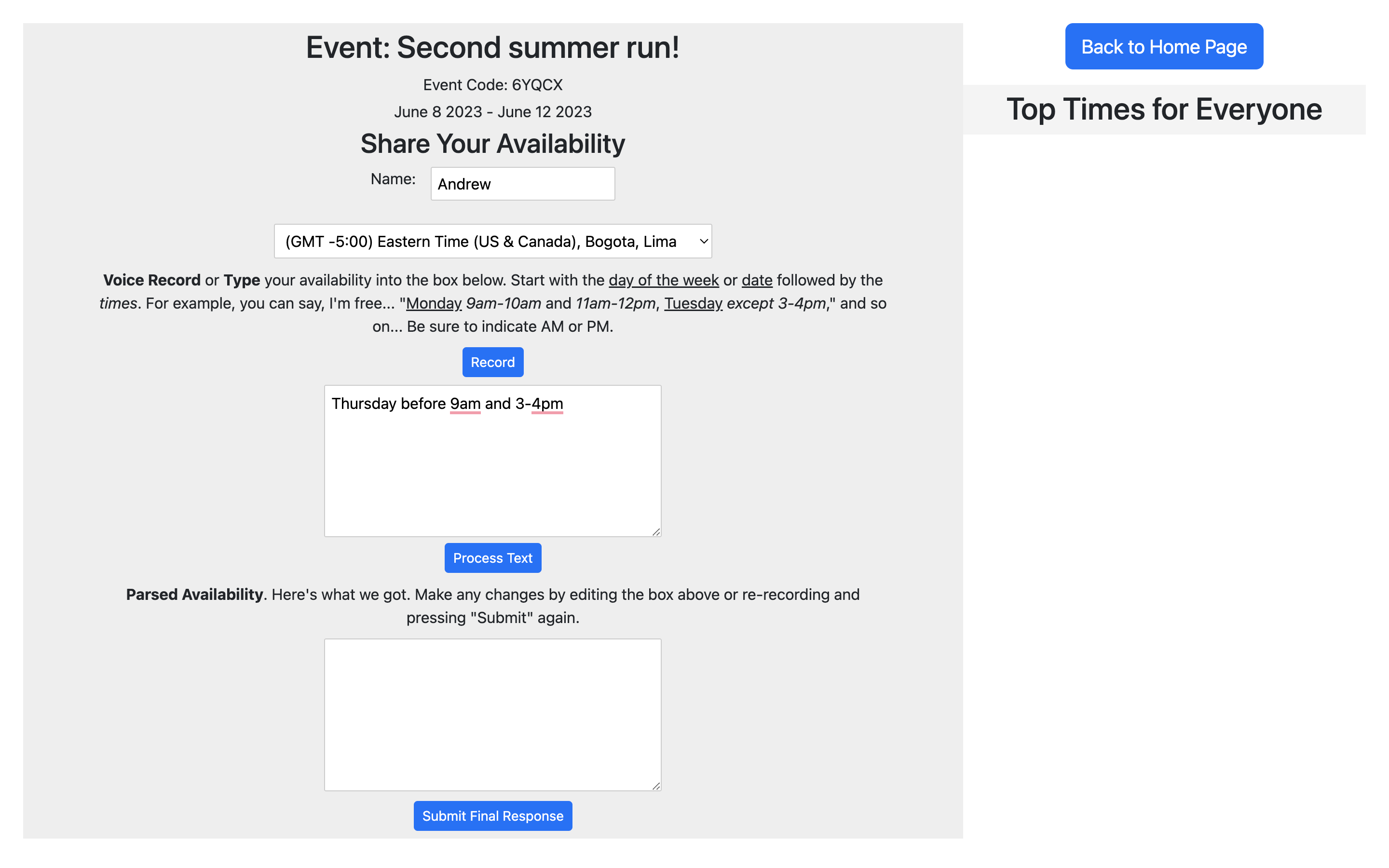The height and width of the screenshot is (868, 1389).
Task: Expand the timezone dropdown selector
Action: pos(492,240)
